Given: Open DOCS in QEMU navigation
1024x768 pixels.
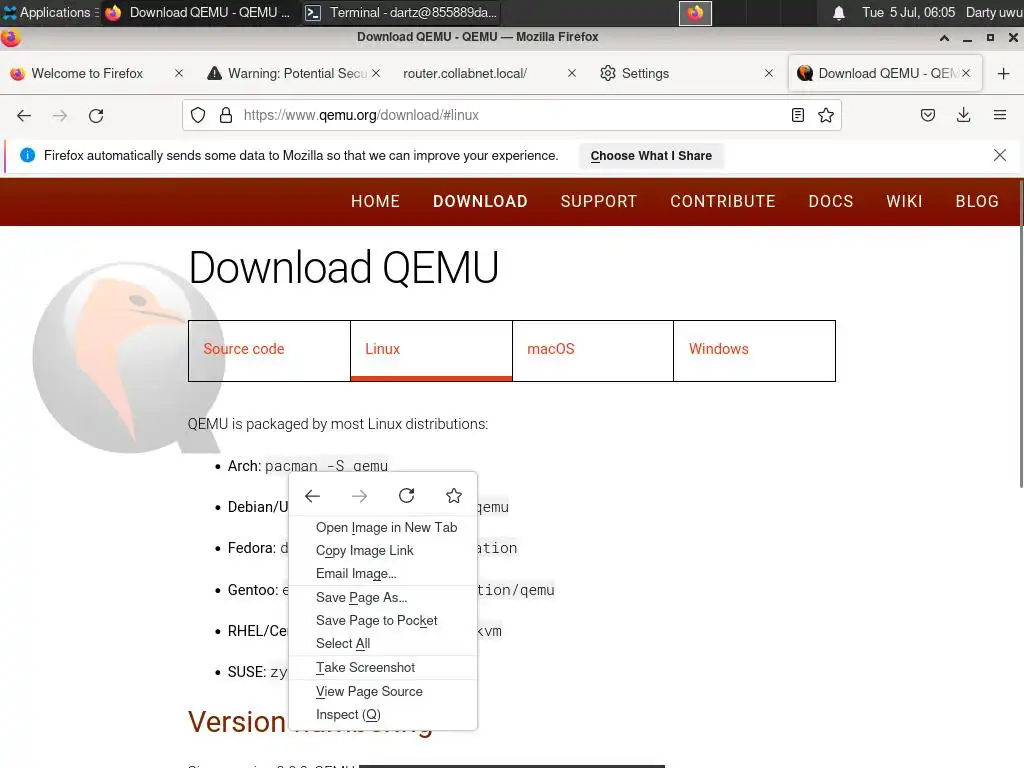Looking at the screenshot, I should click(831, 202).
